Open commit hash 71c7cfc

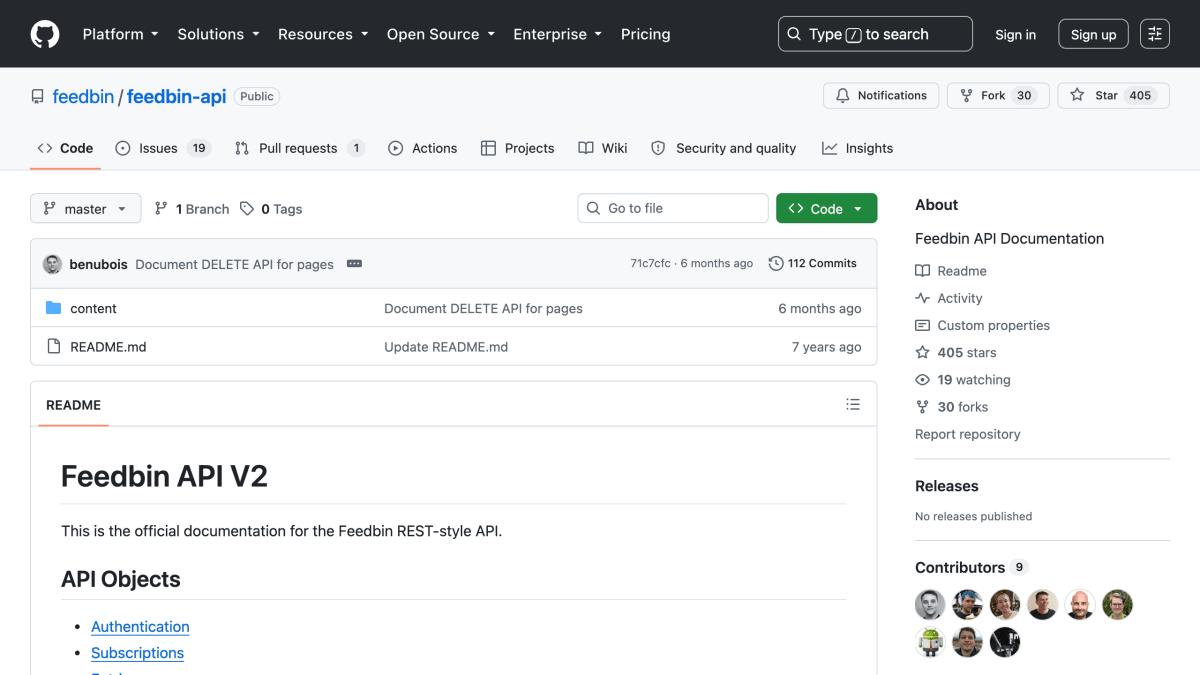[650, 264]
